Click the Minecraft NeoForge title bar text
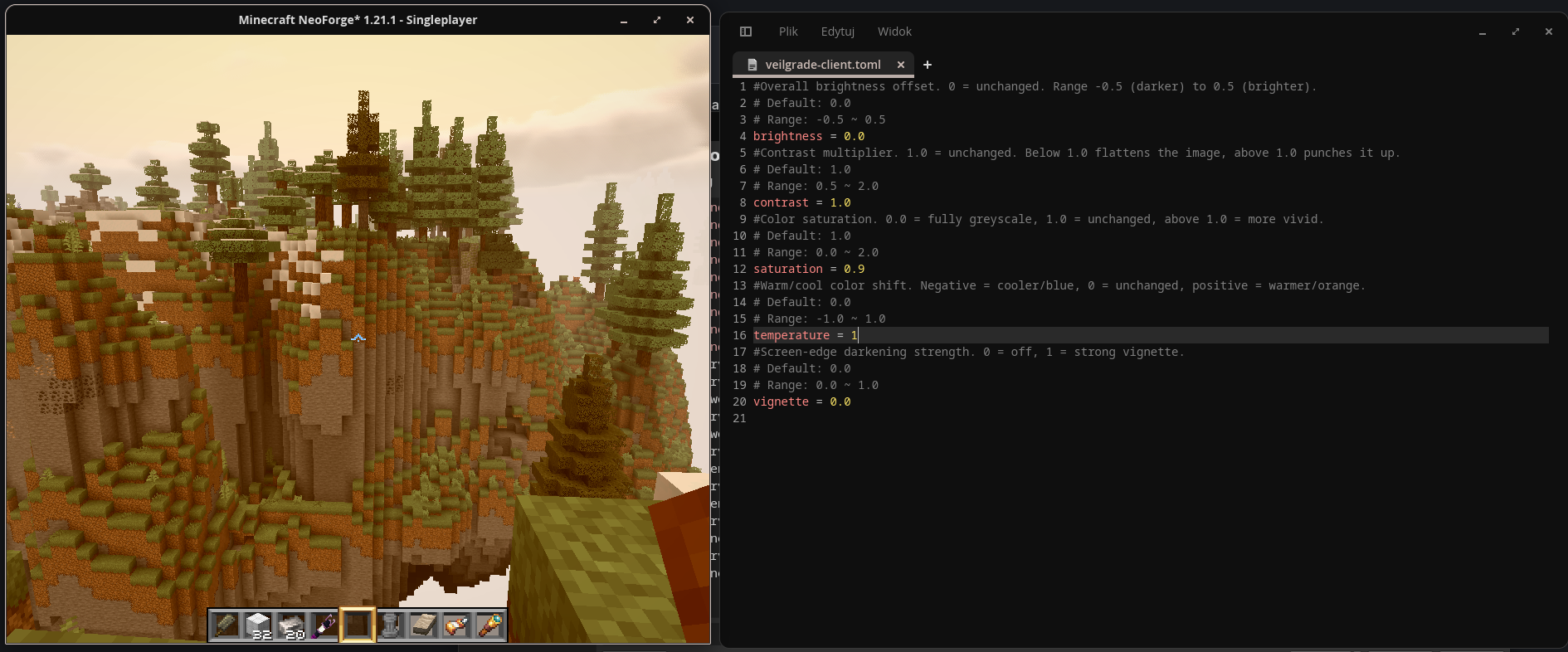This screenshot has width=1568, height=652. coord(358,20)
